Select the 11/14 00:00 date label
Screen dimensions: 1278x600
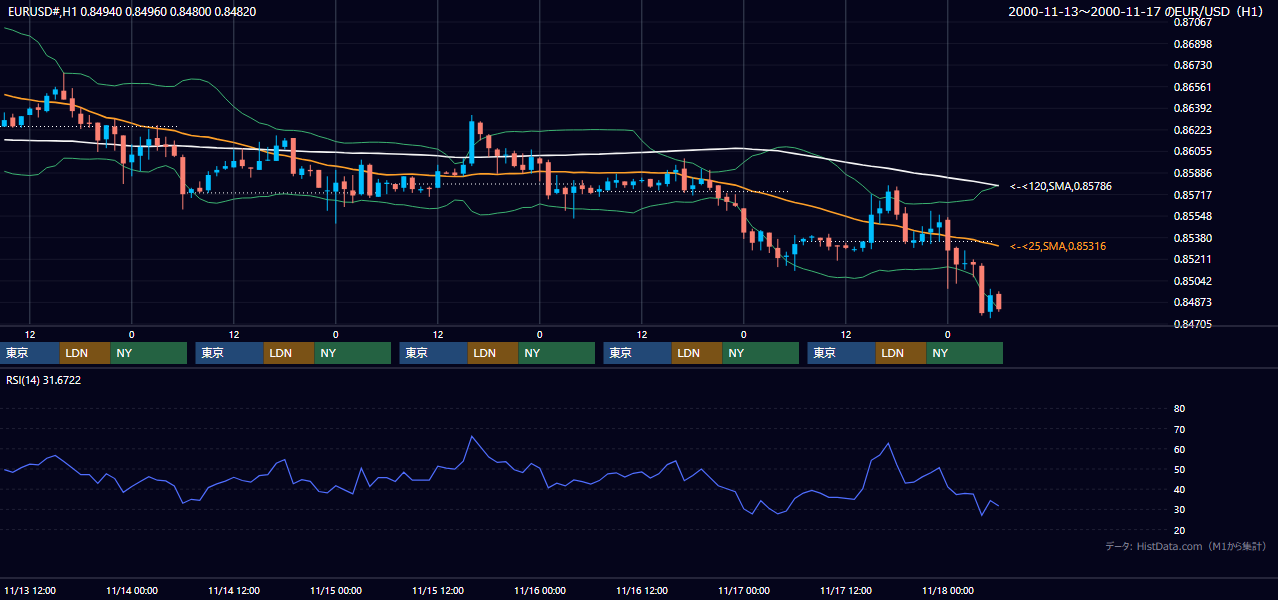pyautogui.click(x=132, y=591)
